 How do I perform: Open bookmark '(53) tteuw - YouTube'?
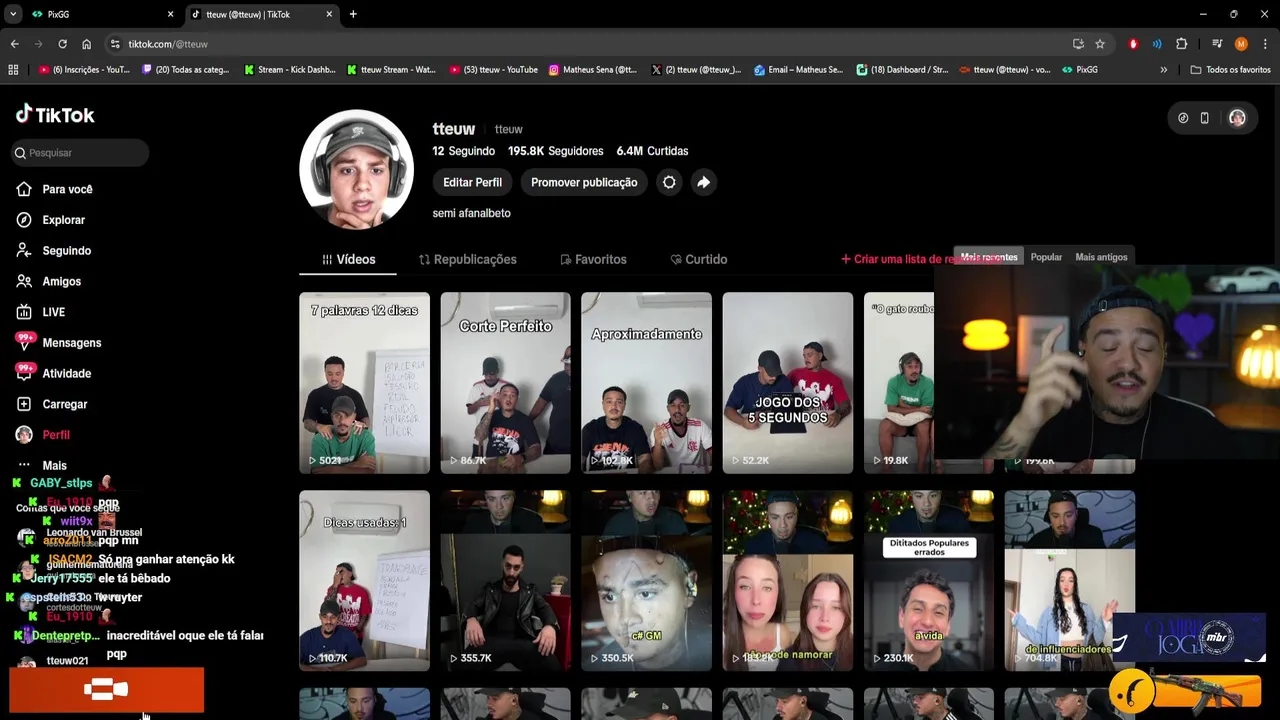(494, 70)
